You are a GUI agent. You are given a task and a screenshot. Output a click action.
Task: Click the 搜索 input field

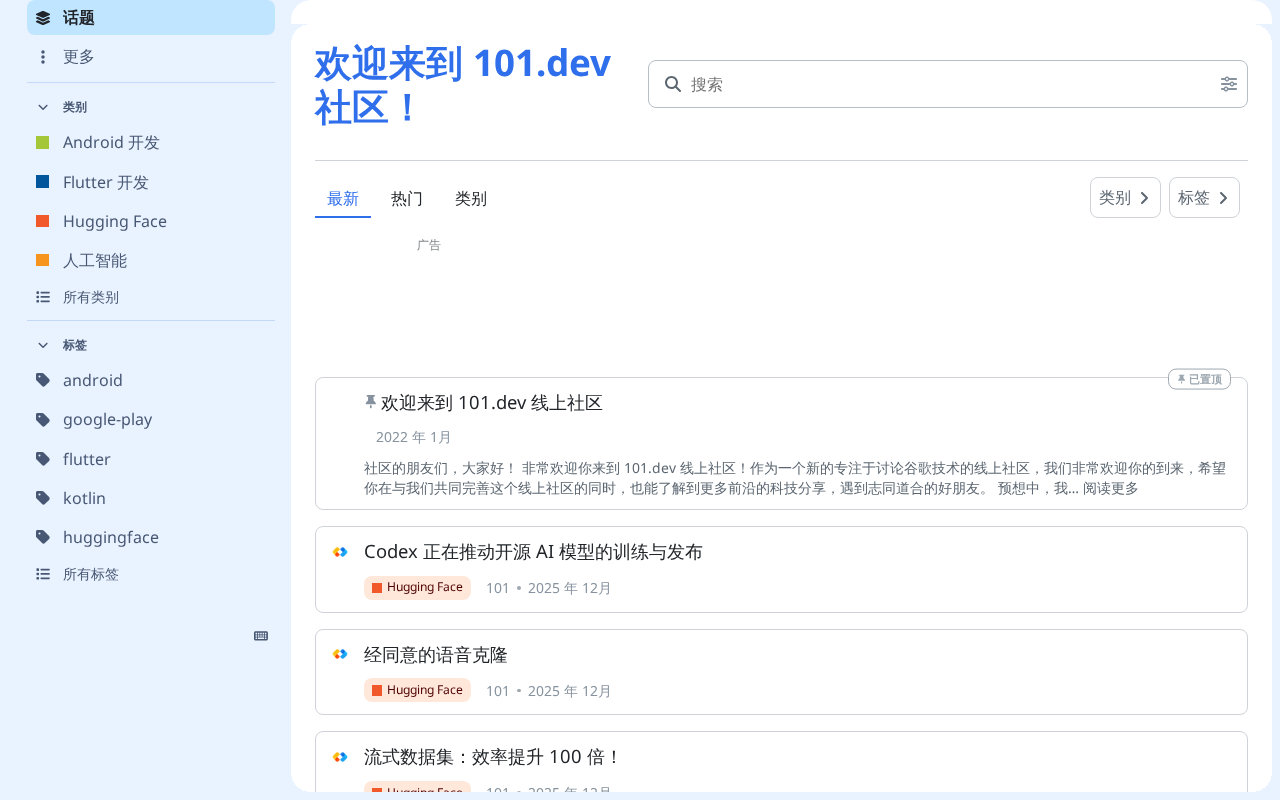(x=940, y=84)
